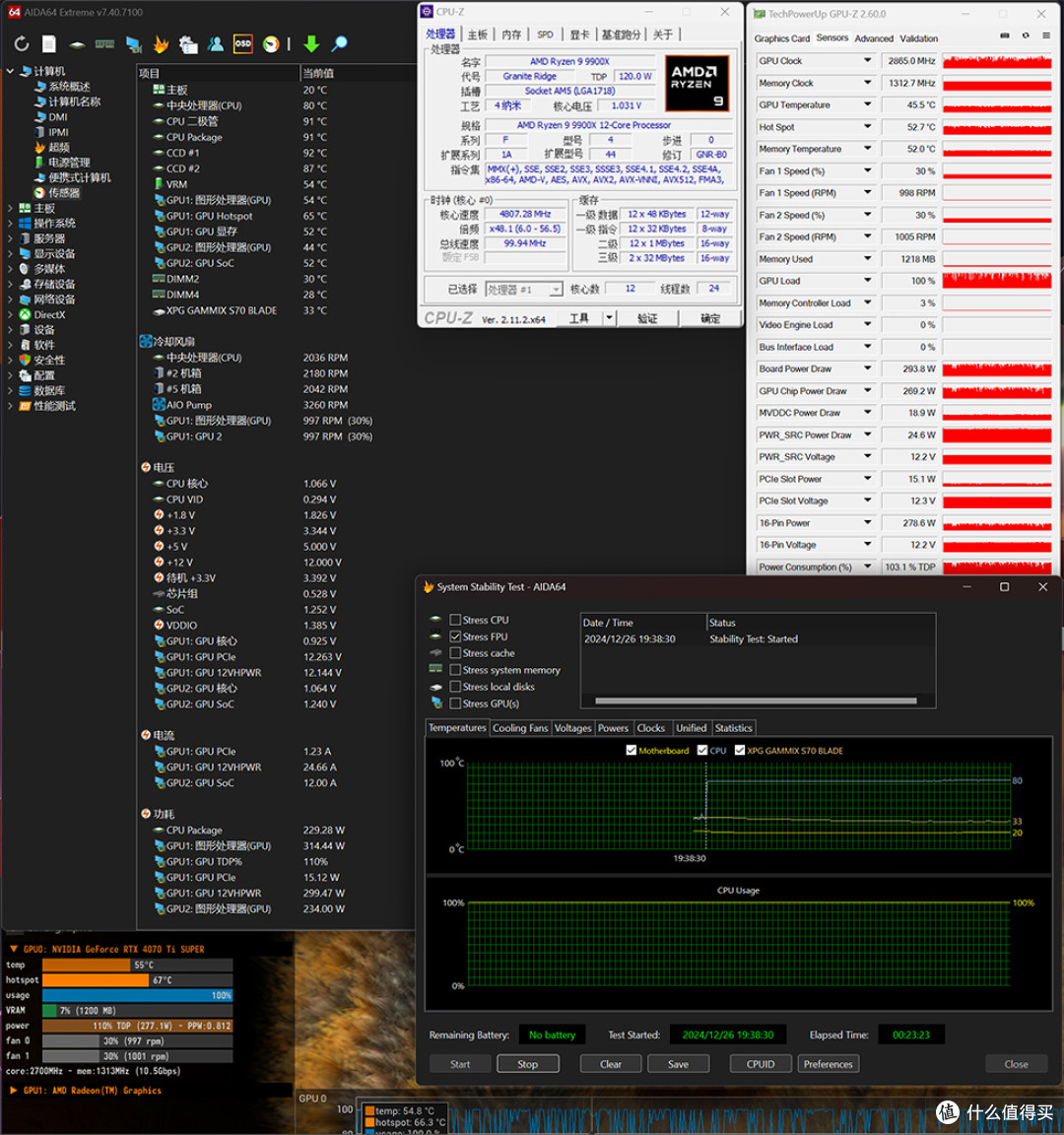
Task: Open GPU-Z hamburger menu icon
Action: (1046, 35)
